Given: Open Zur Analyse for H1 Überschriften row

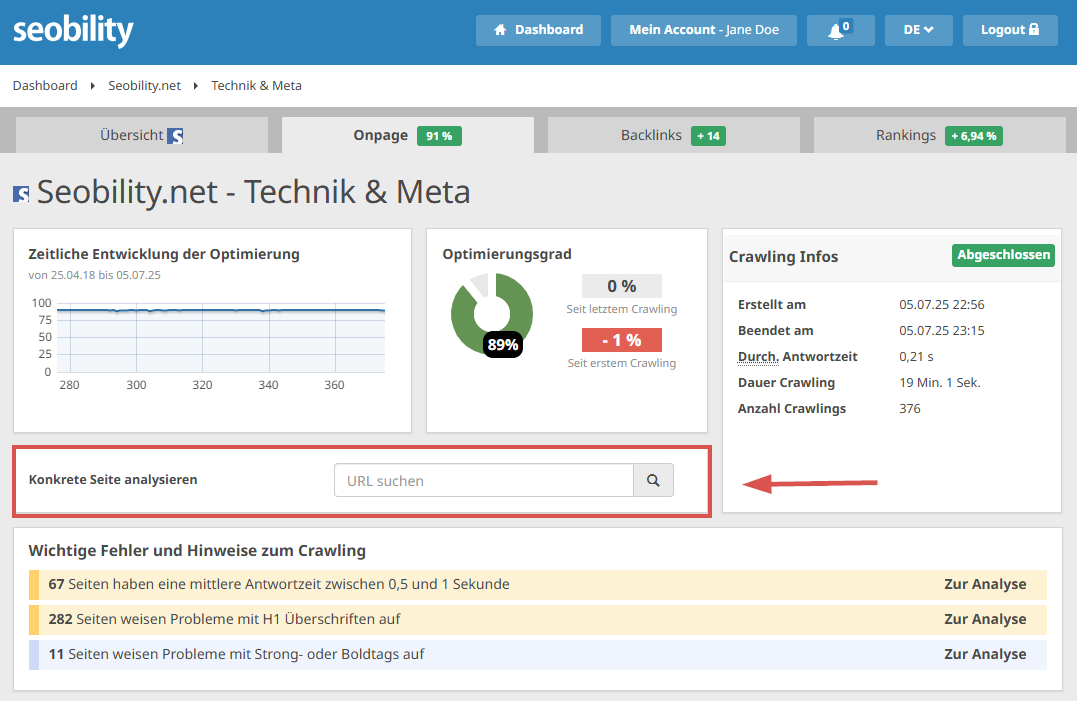Looking at the screenshot, I should (985, 619).
